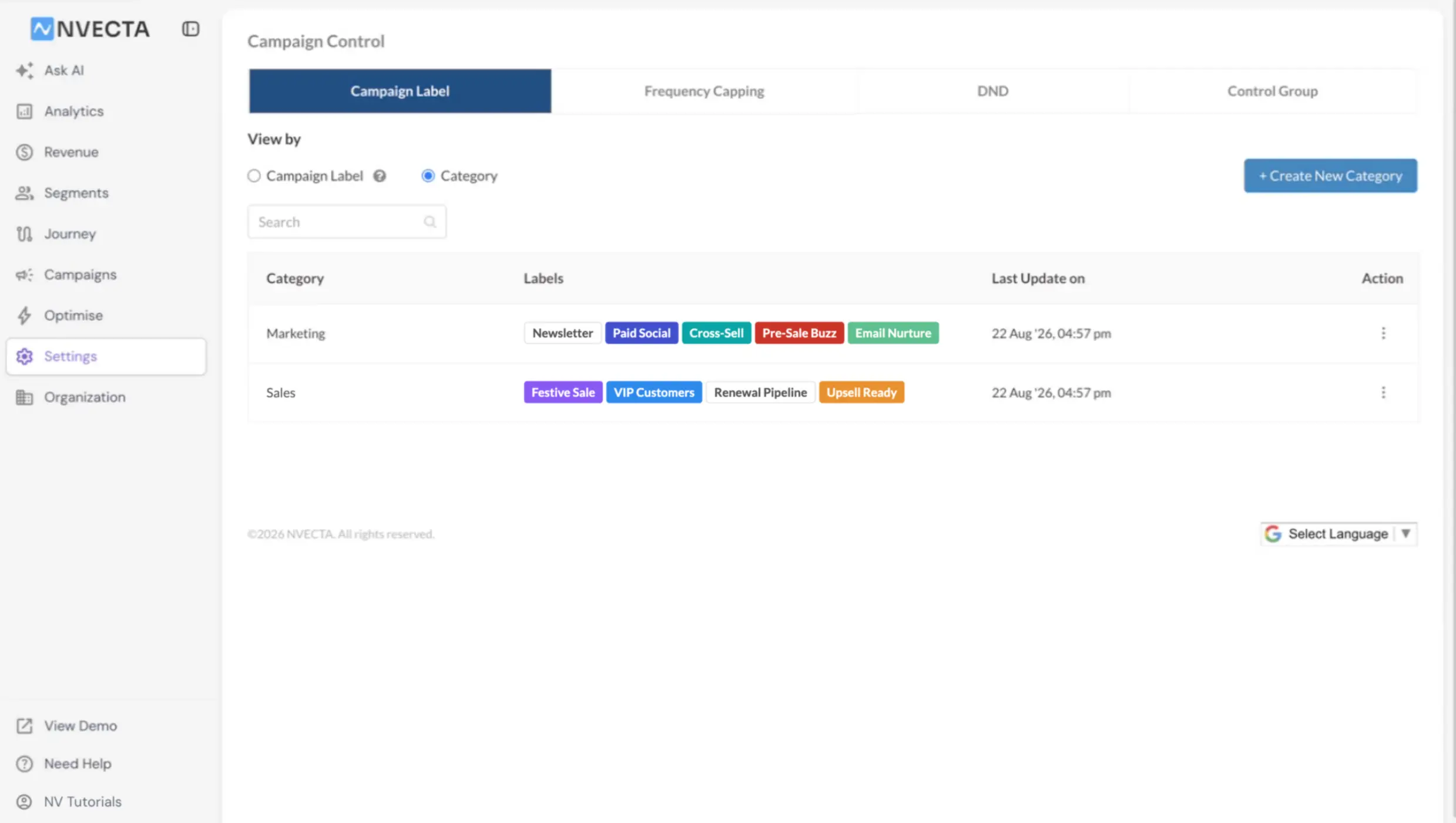Click the Optimise lightning icon
The width and height of the screenshot is (1456, 823).
(24, 316)
